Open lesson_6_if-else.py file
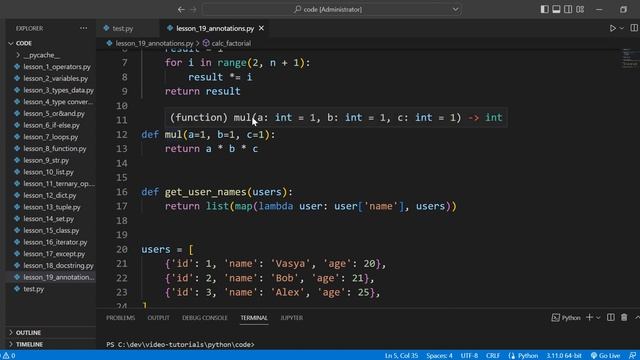Screen dimensions: 640x360 tap(51, 125)
